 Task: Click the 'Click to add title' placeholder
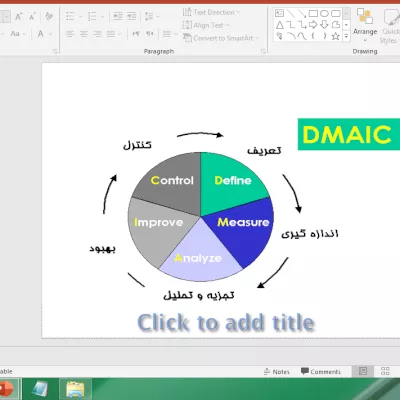tap(226, 323)
